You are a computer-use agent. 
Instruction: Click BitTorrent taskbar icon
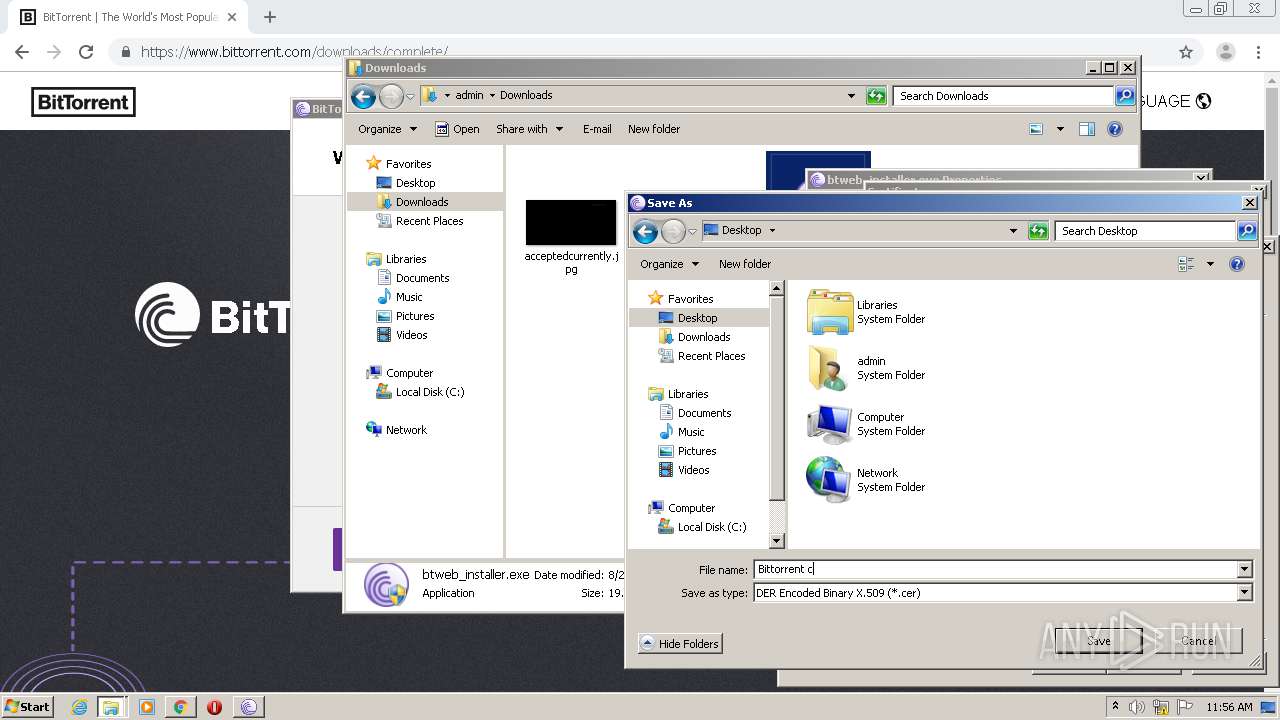(249, 707)
